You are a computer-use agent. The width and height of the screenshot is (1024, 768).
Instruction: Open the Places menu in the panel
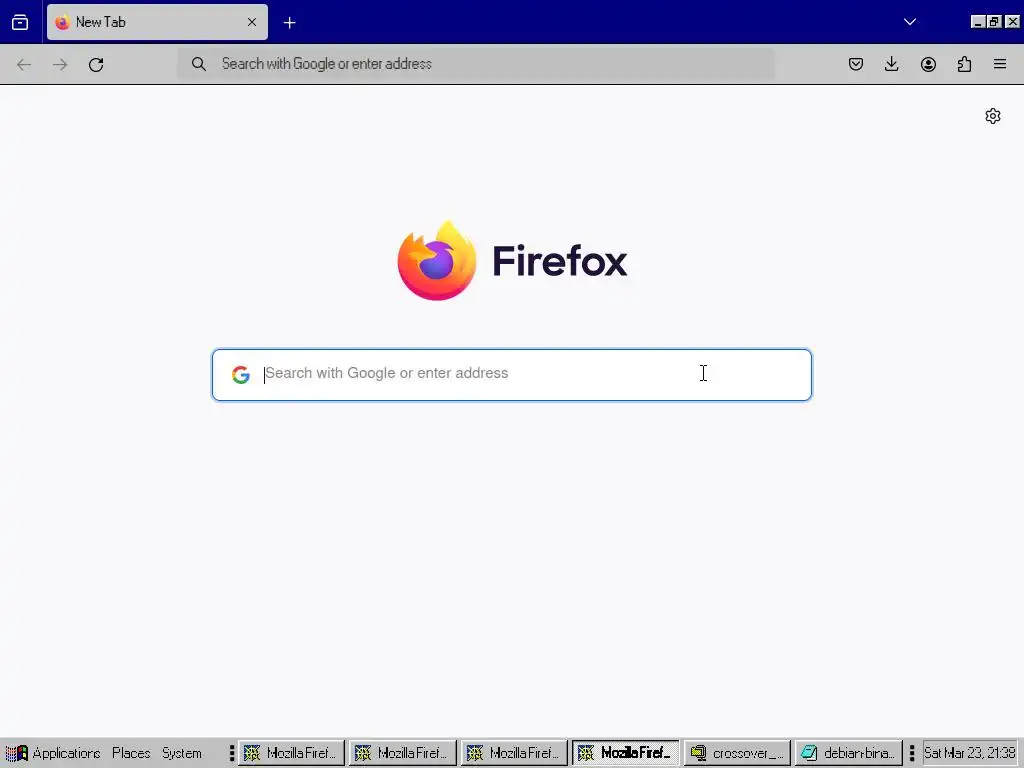(x=131, y=753)
